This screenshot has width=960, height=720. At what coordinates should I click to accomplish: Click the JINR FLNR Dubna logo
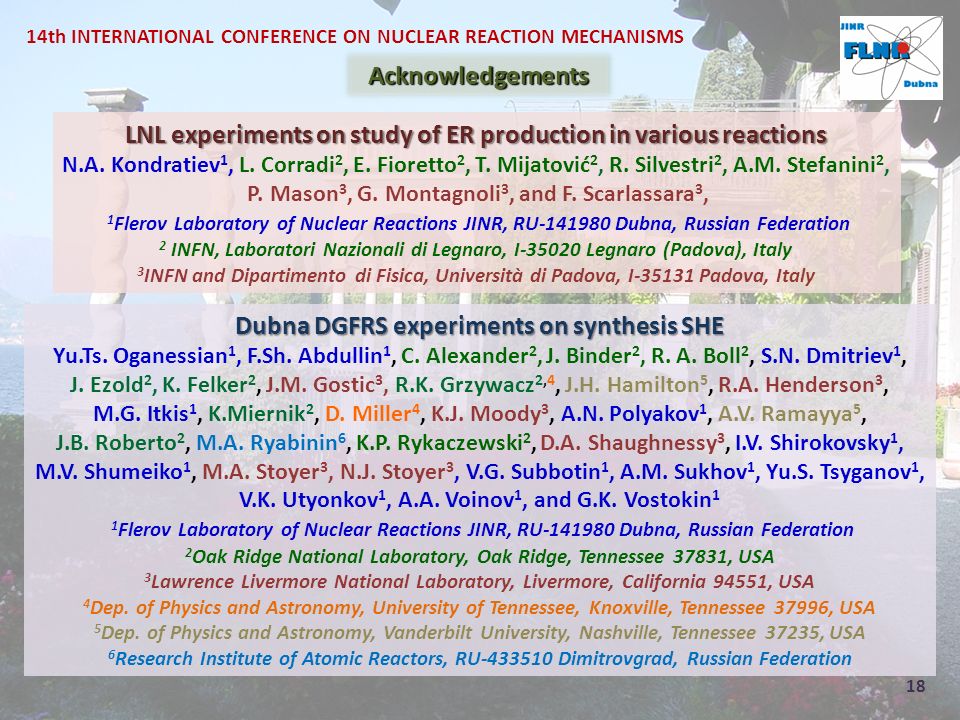[891, 58]
